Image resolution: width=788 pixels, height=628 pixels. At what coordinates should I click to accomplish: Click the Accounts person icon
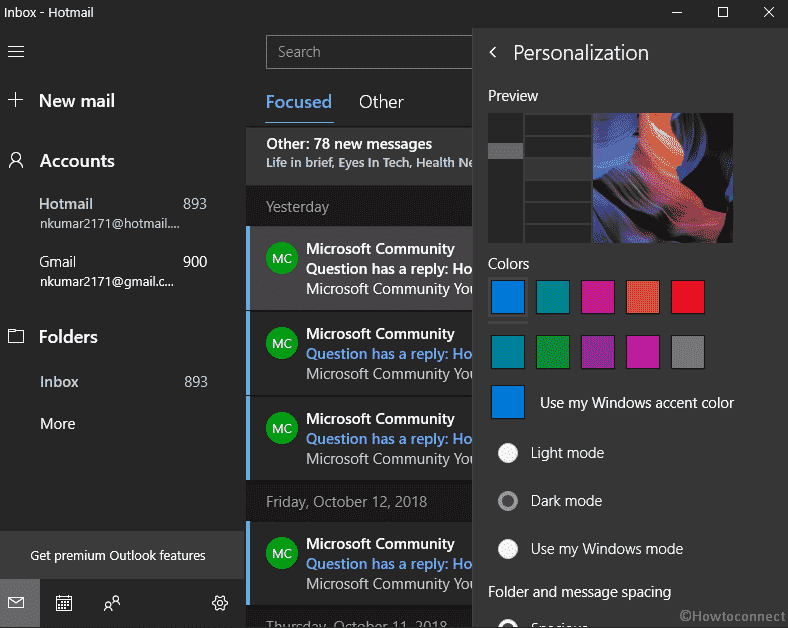(16, 160)
